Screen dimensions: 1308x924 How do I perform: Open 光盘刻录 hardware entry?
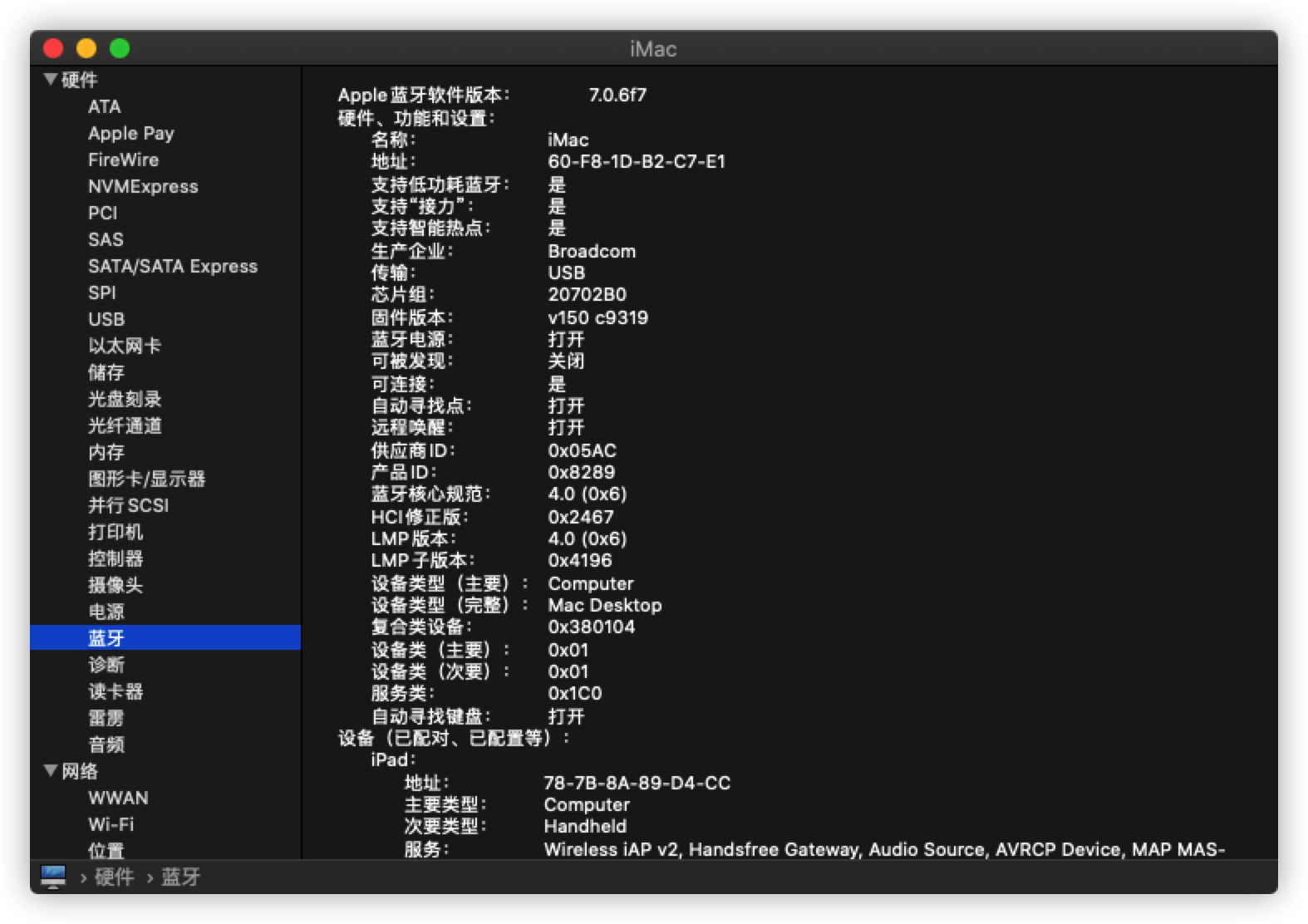[125, 399]
